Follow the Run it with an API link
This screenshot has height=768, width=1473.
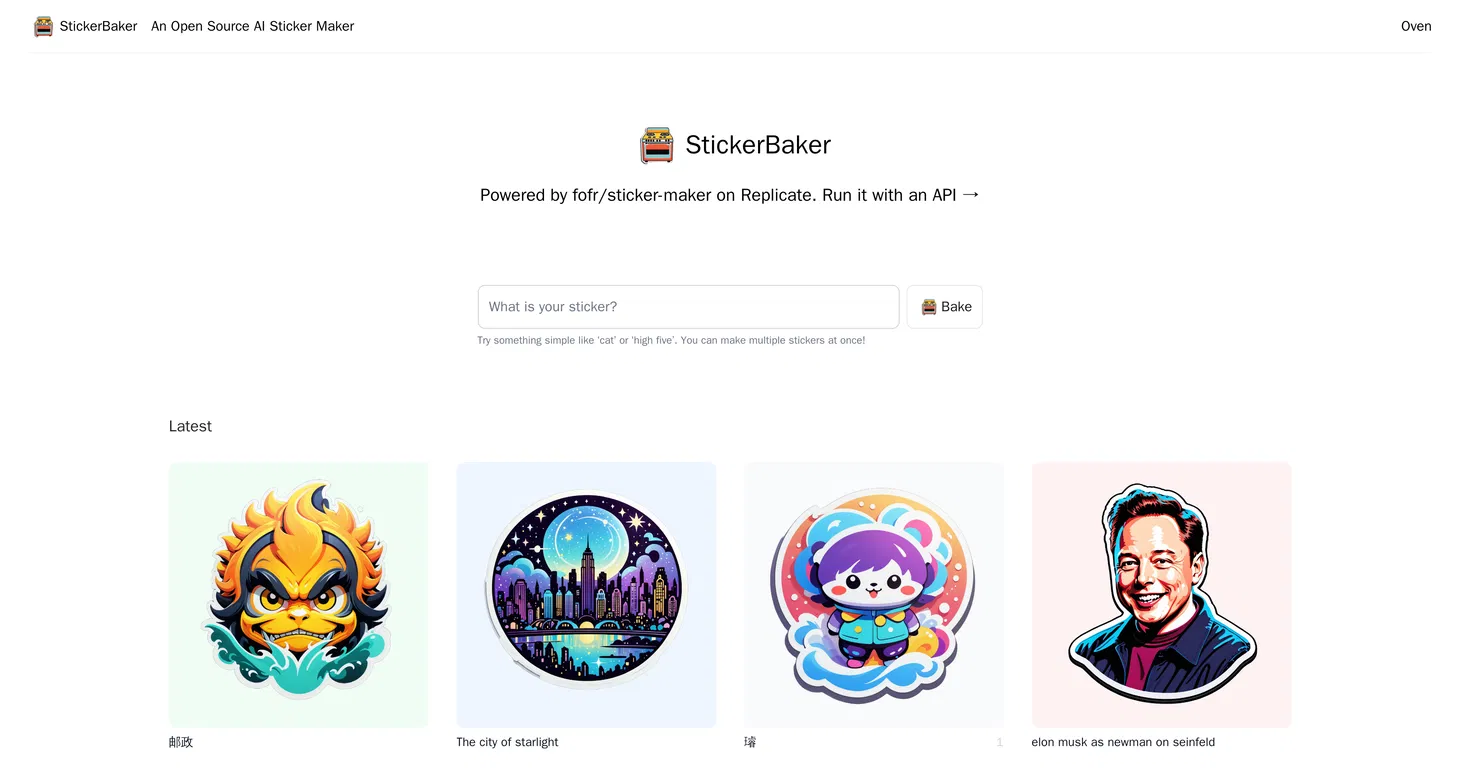click(901, 195)
